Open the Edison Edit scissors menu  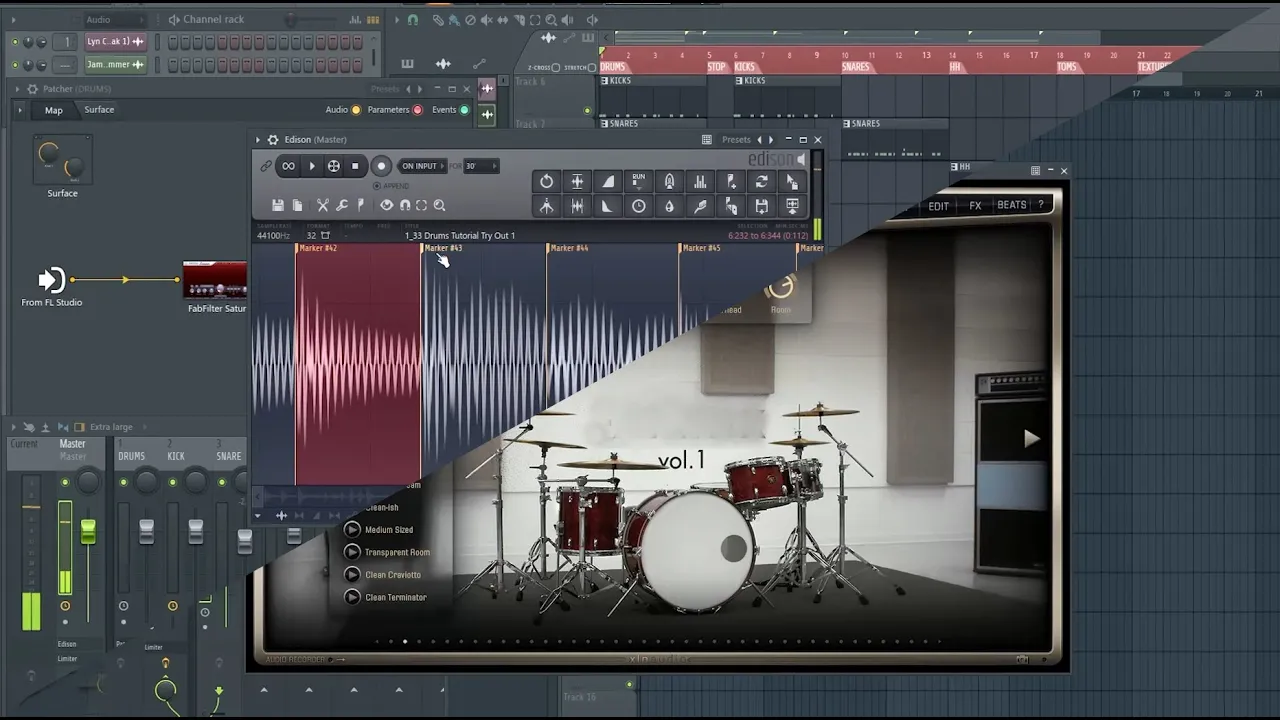322,205
